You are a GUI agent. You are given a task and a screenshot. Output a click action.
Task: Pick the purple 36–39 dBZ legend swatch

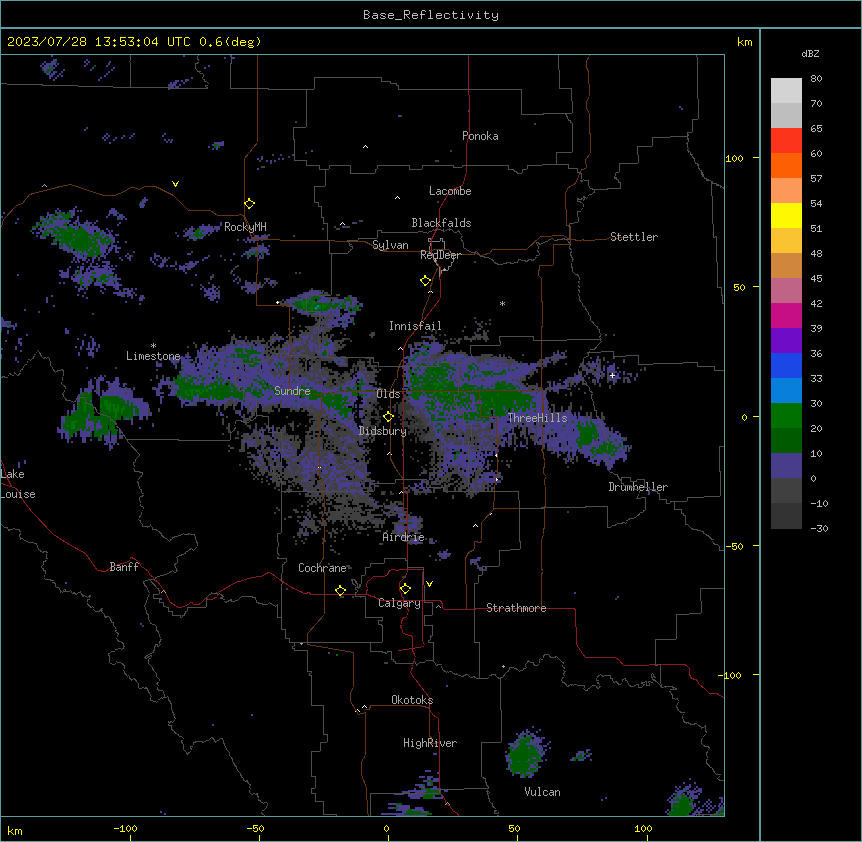(x=786, y=341)
